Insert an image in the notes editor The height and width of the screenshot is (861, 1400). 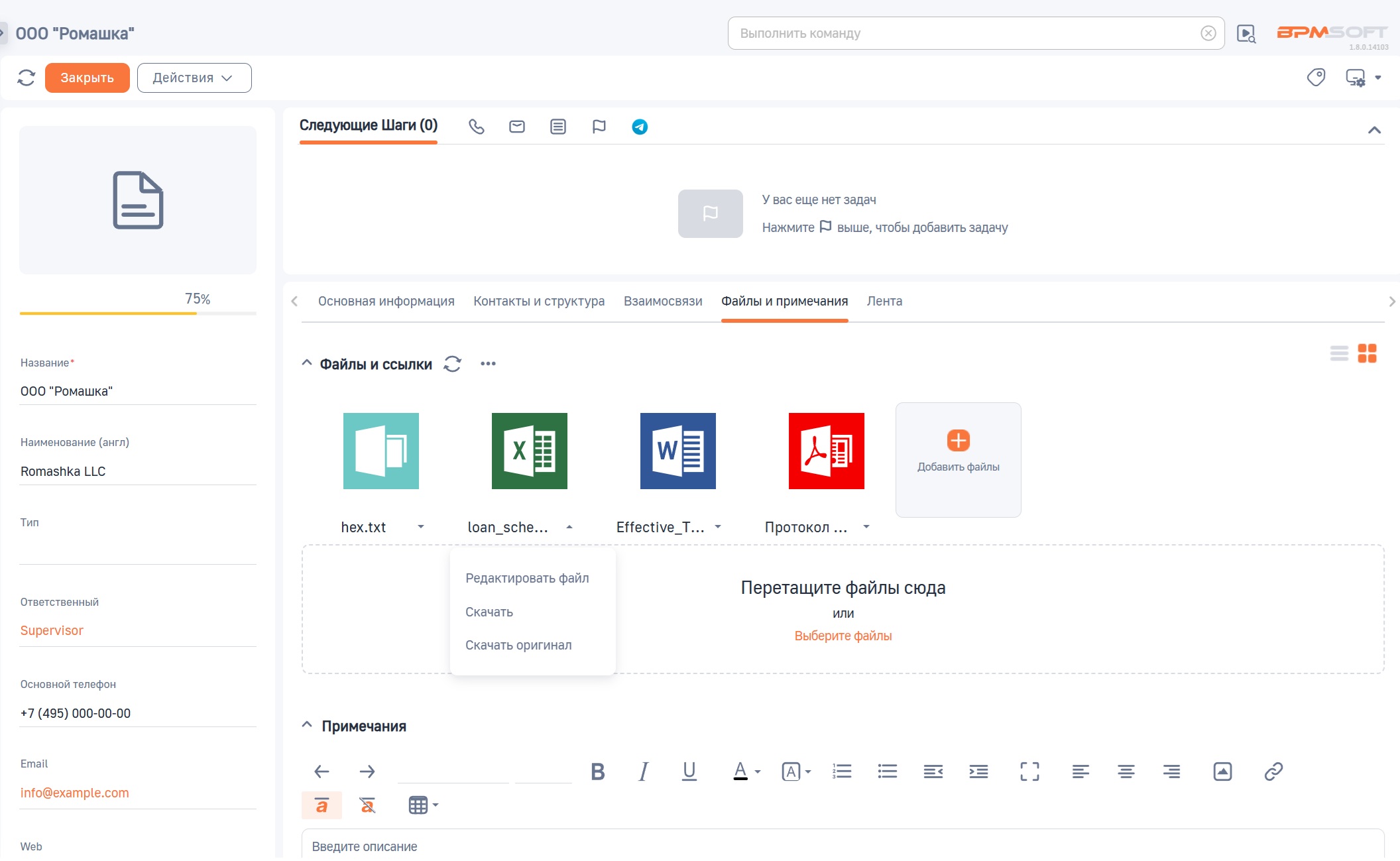1222,771
